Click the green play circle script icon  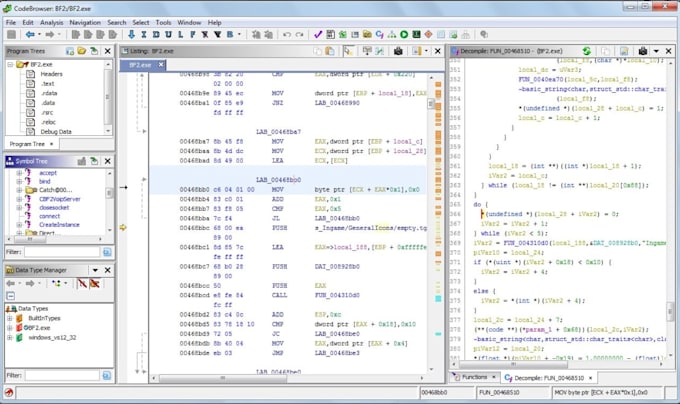404,35
